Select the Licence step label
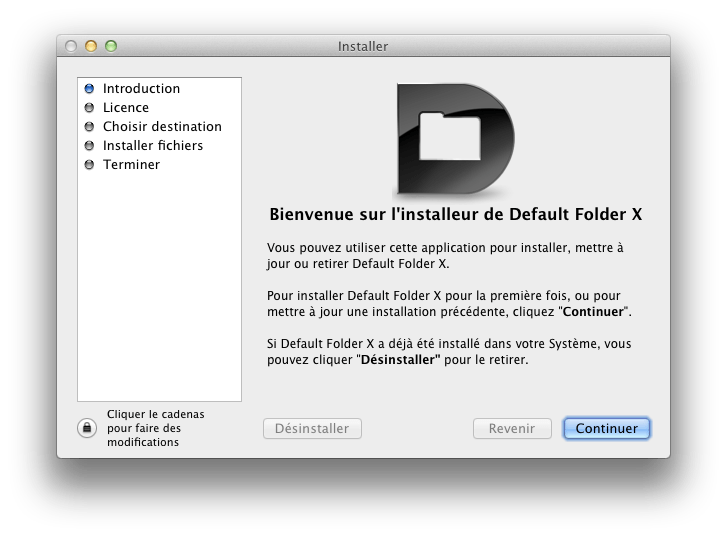 [x=126, y=107]
